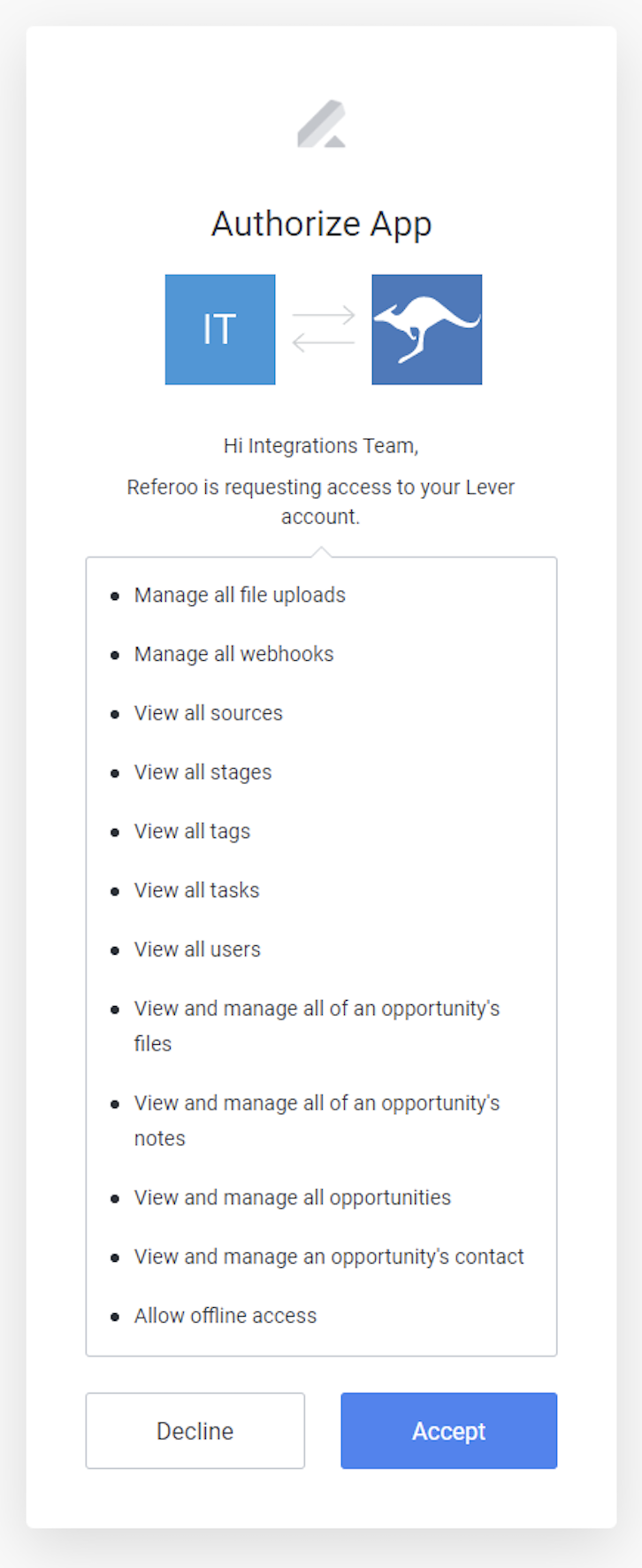The width and height of the screenshot is (642, 1568).
Task: Click the Hi Integrations Team greeting text
Action: tap(321, 445)
